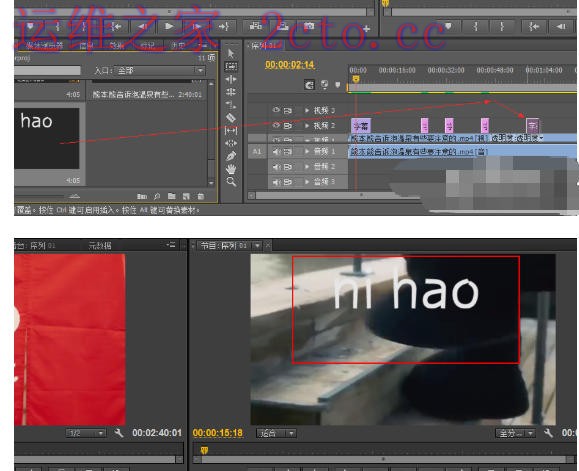Delete item with project panel trash icon
This screenshot has height=471, width=579.
click(x=201, y=196)
